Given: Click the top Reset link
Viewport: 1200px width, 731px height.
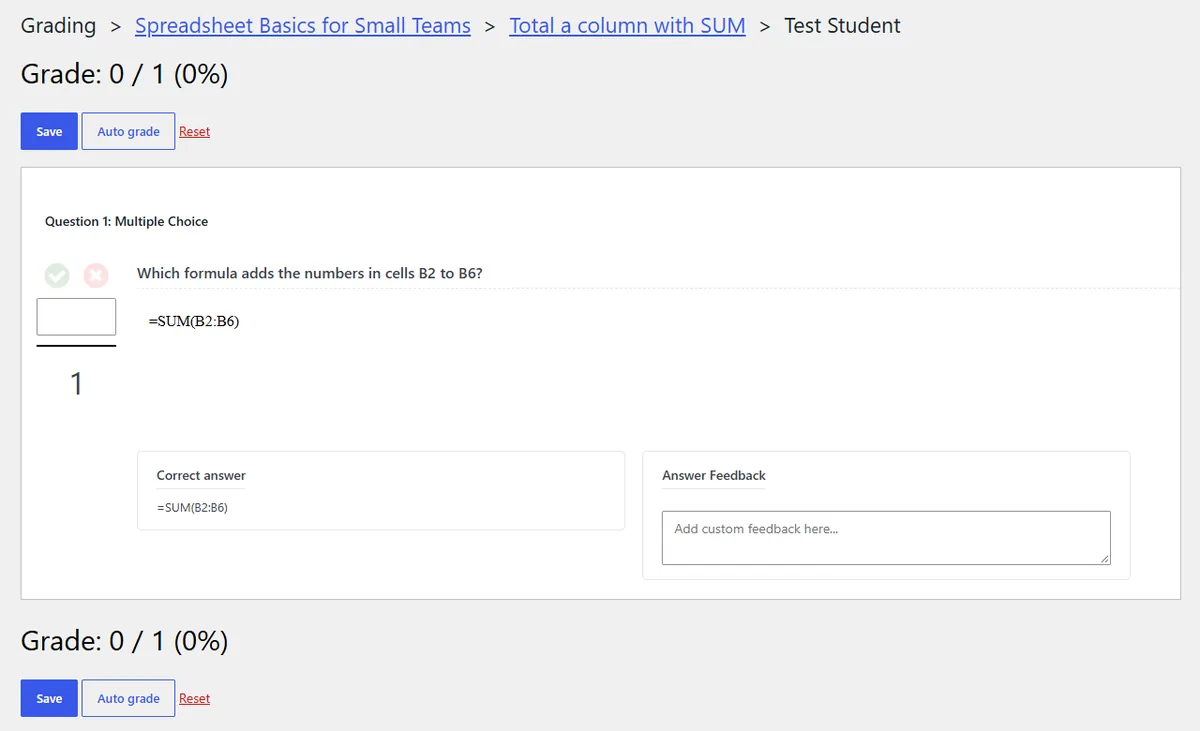Looking at the screenshot, I should point(194,131).
